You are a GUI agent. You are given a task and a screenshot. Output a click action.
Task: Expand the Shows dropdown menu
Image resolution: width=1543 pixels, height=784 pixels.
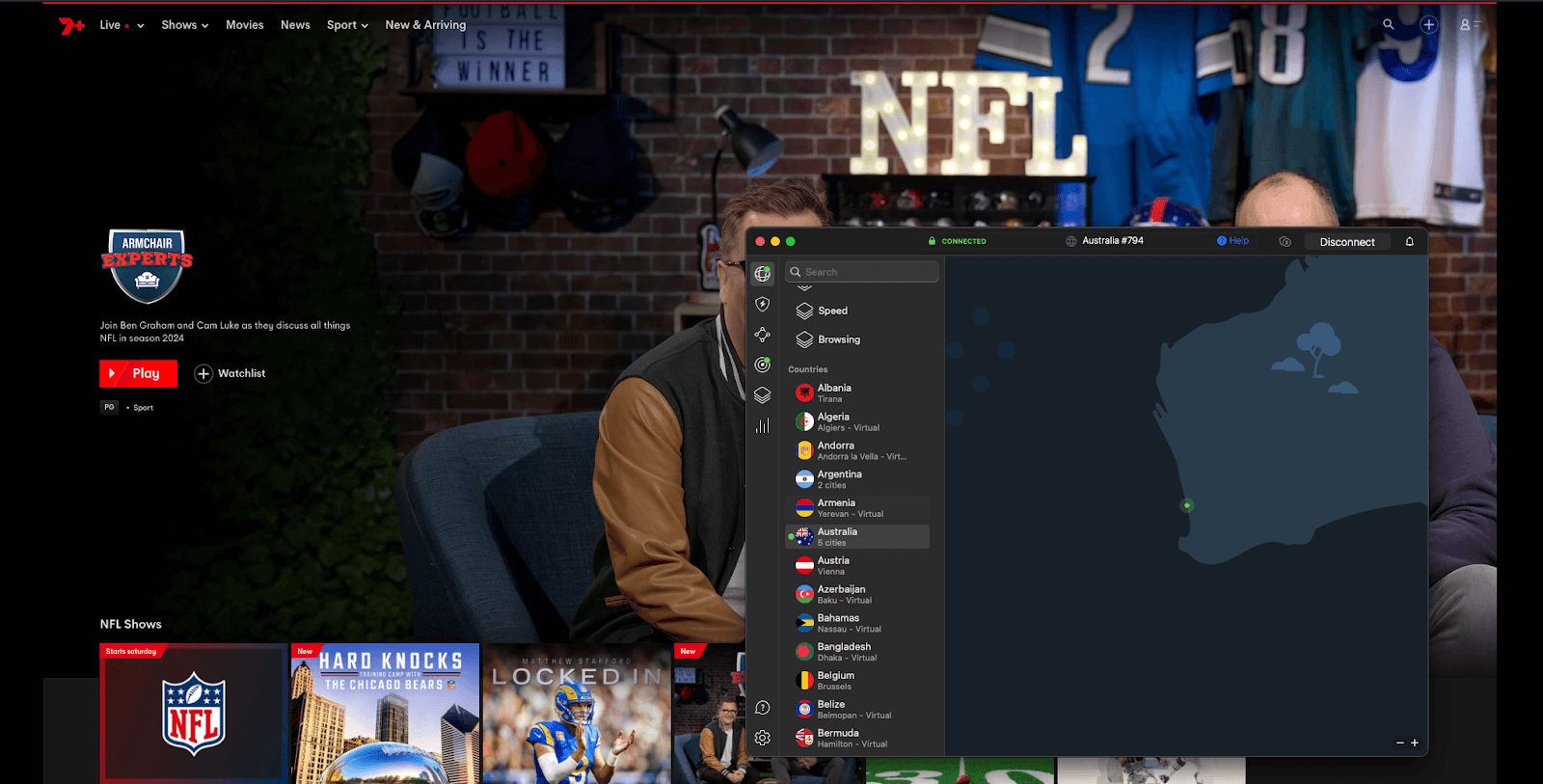tap(184, 25)
